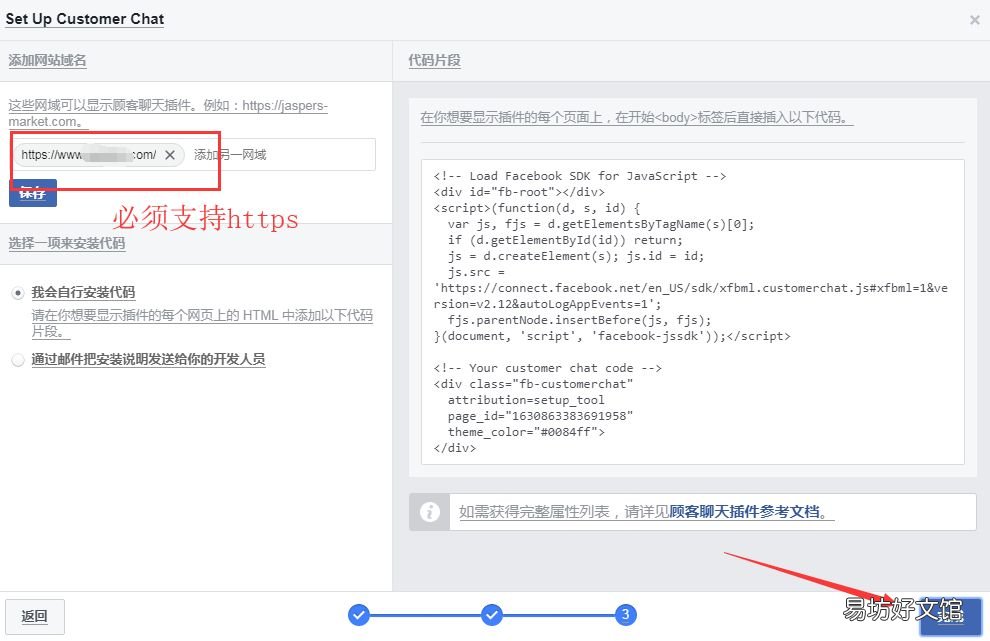Image resolution: width=990 pixels, height=641 pixels.
Task: Click the 代码片段 section heading
Action: tap(434, 61)
